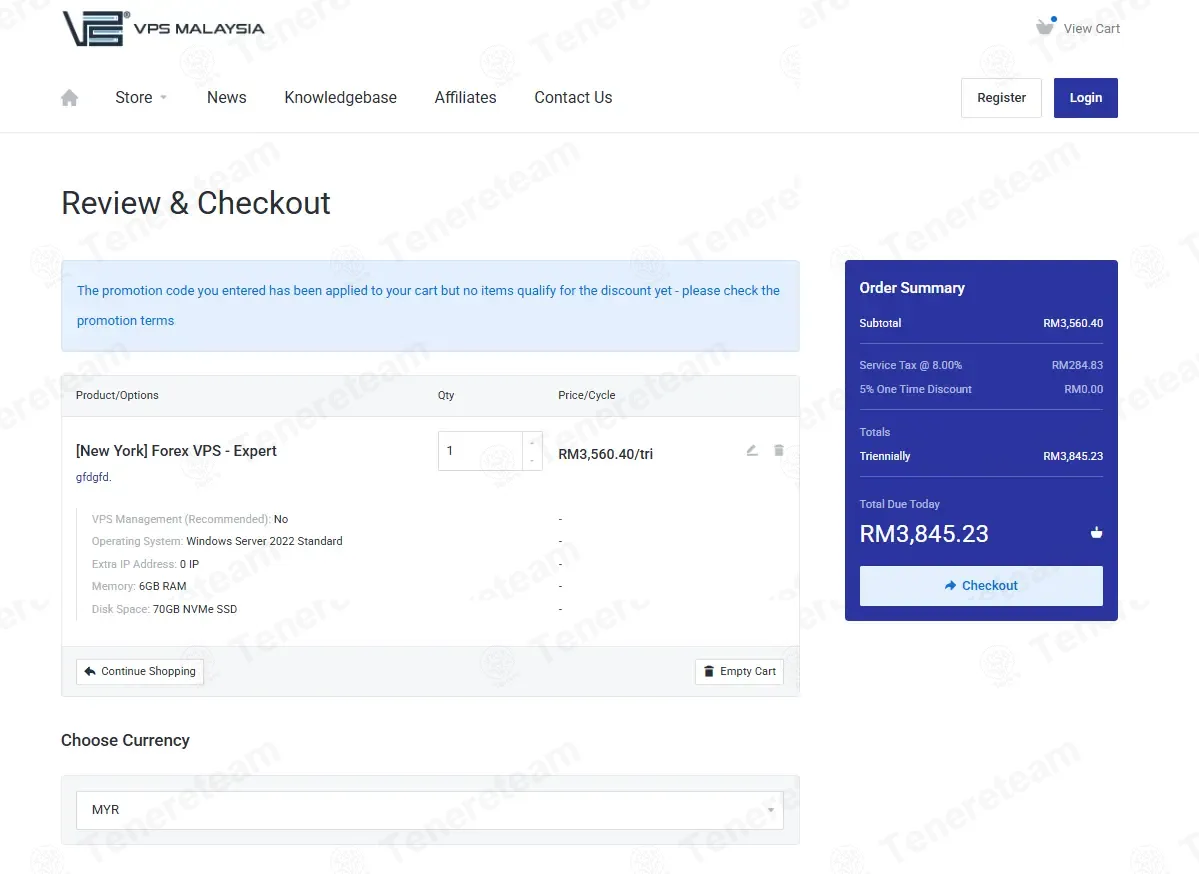Click the Service Tax @ 8.00% line

[x=981, y=366]
